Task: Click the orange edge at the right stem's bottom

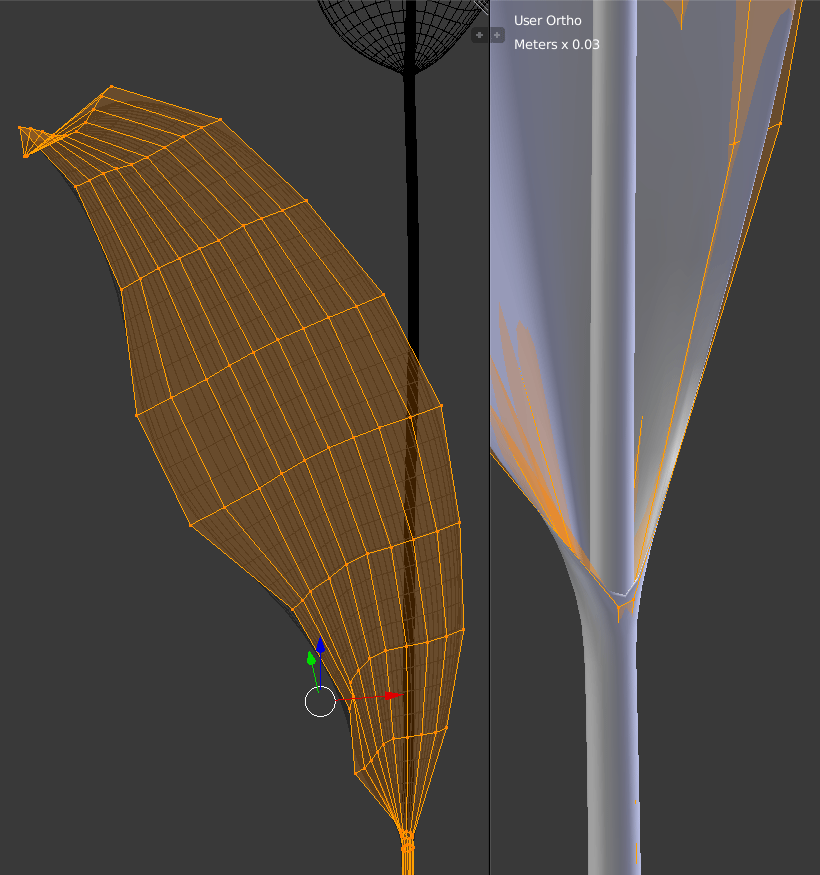Action: click(637, 855)
